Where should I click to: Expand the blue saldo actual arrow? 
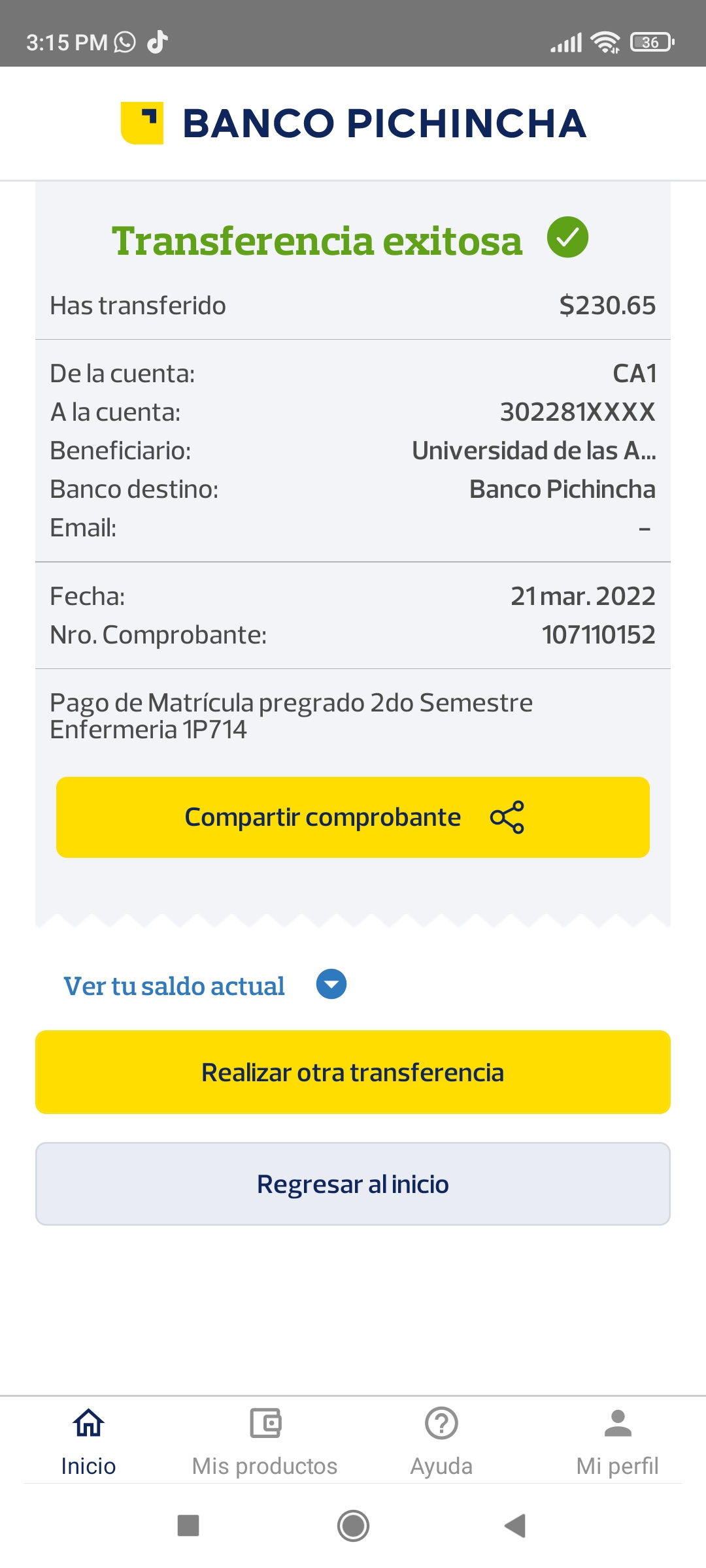click(331, 985)
